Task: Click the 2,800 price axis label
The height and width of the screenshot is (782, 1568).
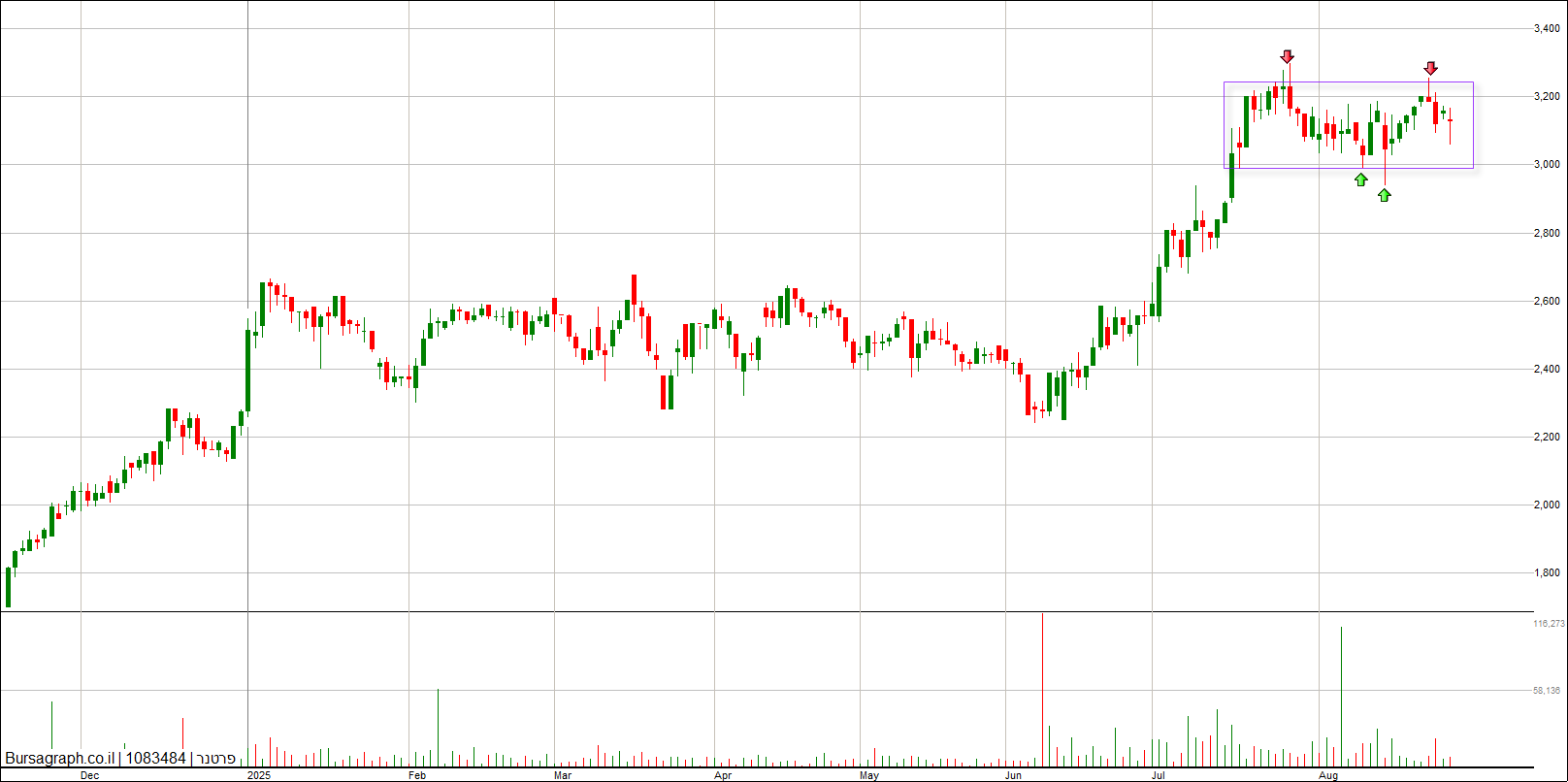Action: tap(1547, 233)
